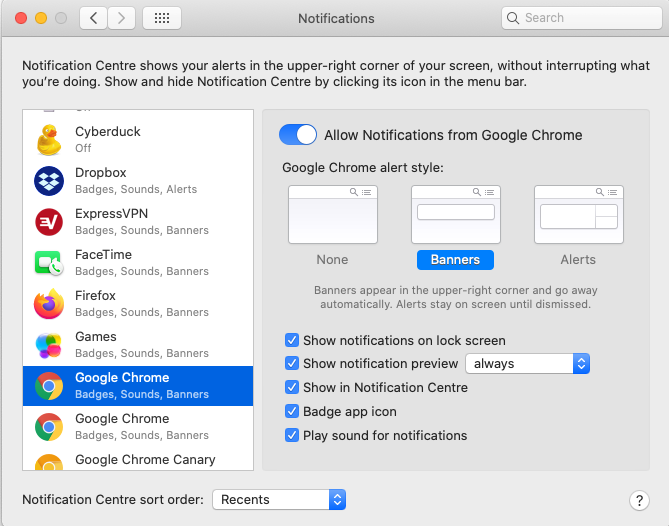Uncheck Show notification preview checkbox
This screenshot has height=526, width=669.
tap(292, 363)
